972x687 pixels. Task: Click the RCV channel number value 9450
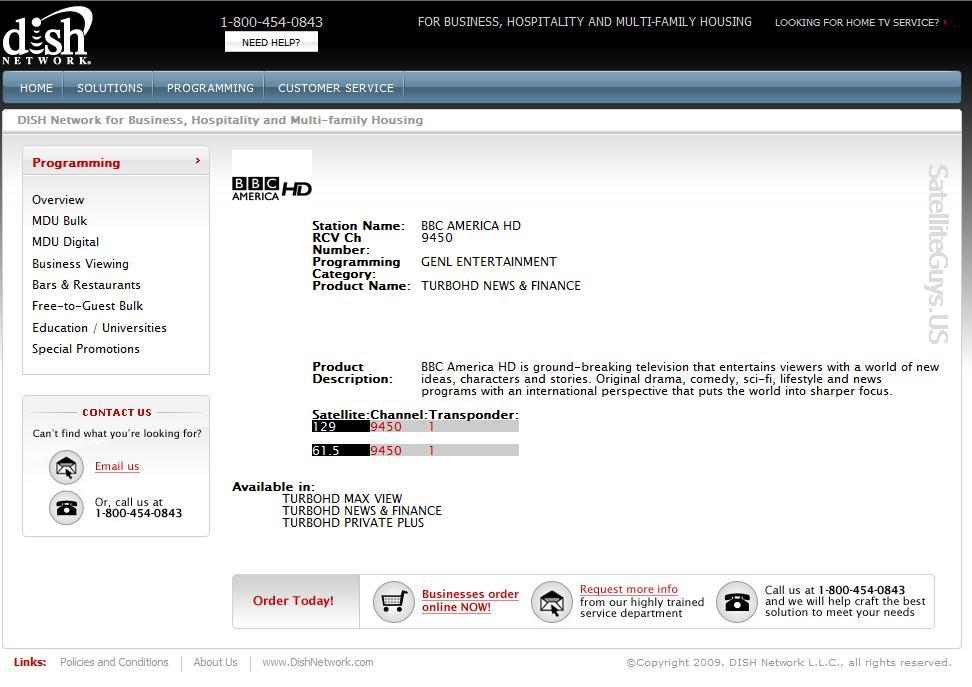[x=437, y=237]
